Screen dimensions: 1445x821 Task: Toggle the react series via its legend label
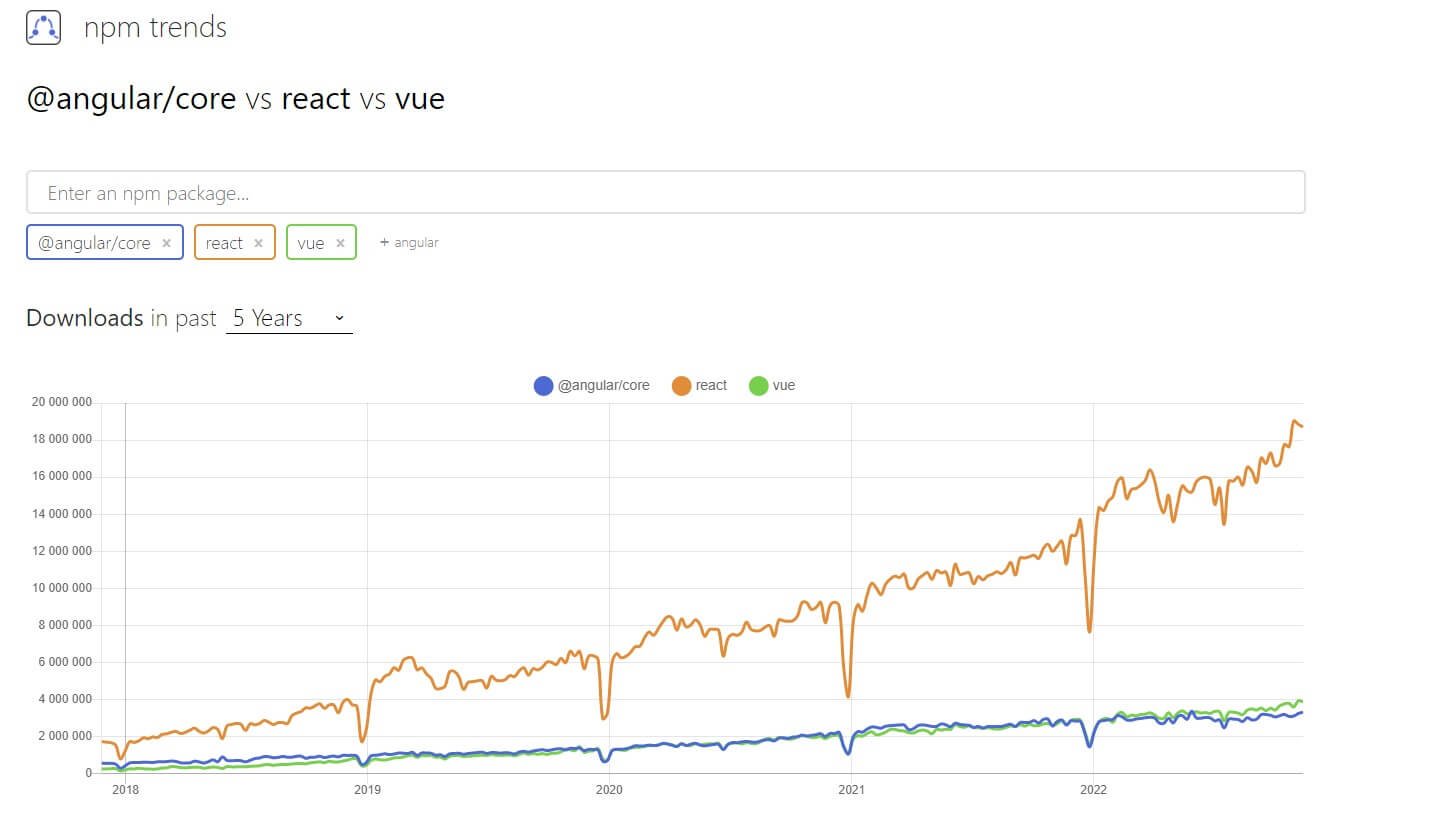711,386
